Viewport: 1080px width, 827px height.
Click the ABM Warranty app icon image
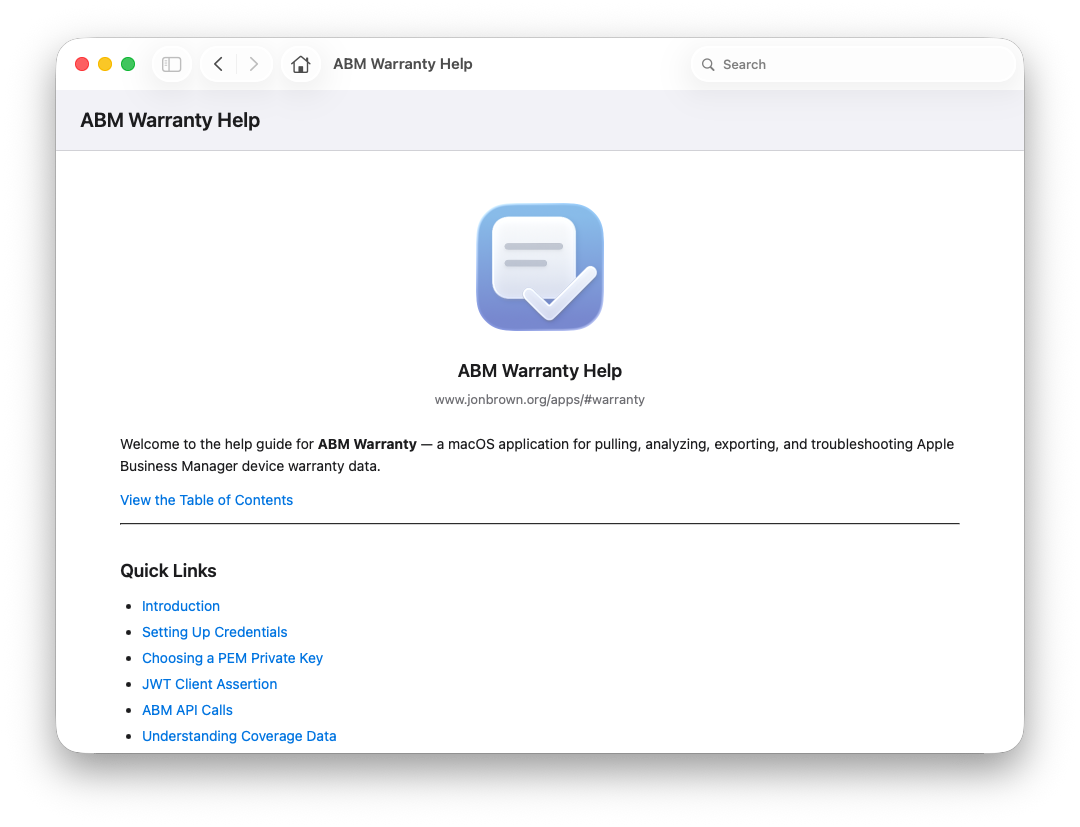pyautogui.click(x=539, y=266)
